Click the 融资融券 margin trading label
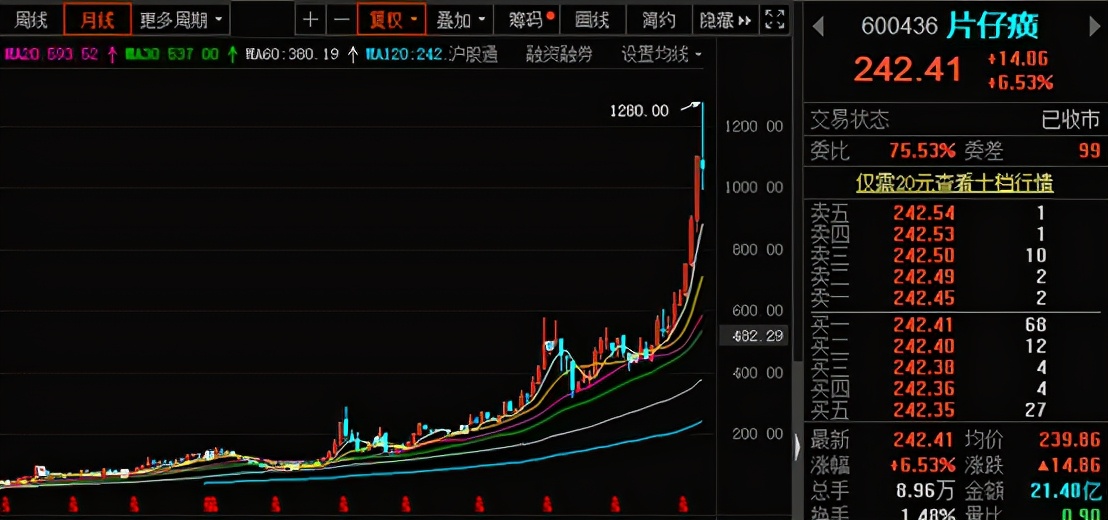 [559, 54]
